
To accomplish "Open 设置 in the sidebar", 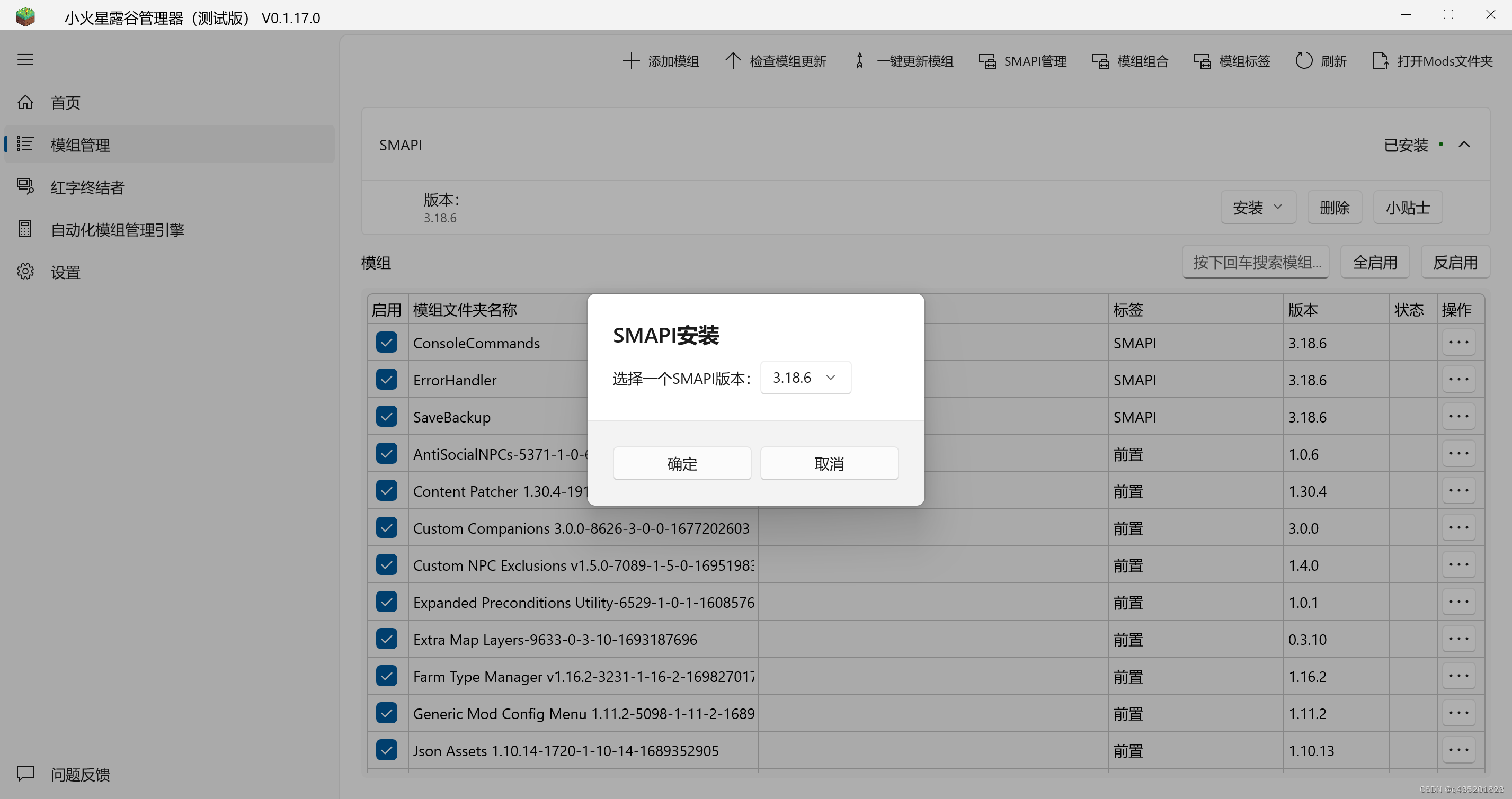I will (169, 272).
